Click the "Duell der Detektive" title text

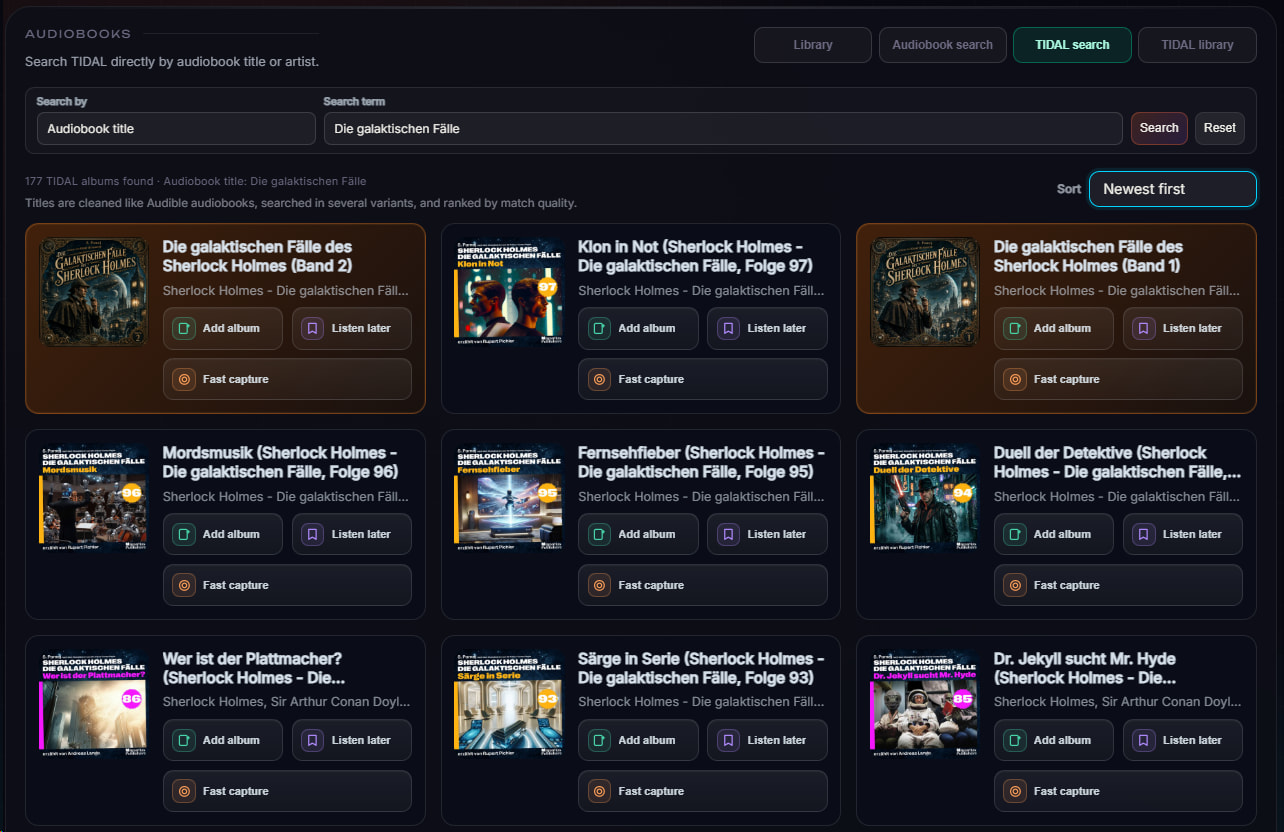coord(1118,462)
